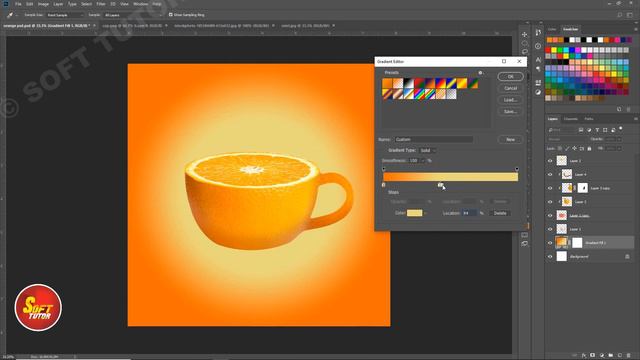
Task: Select the right opacity stop above gradient
Action: 517,169
